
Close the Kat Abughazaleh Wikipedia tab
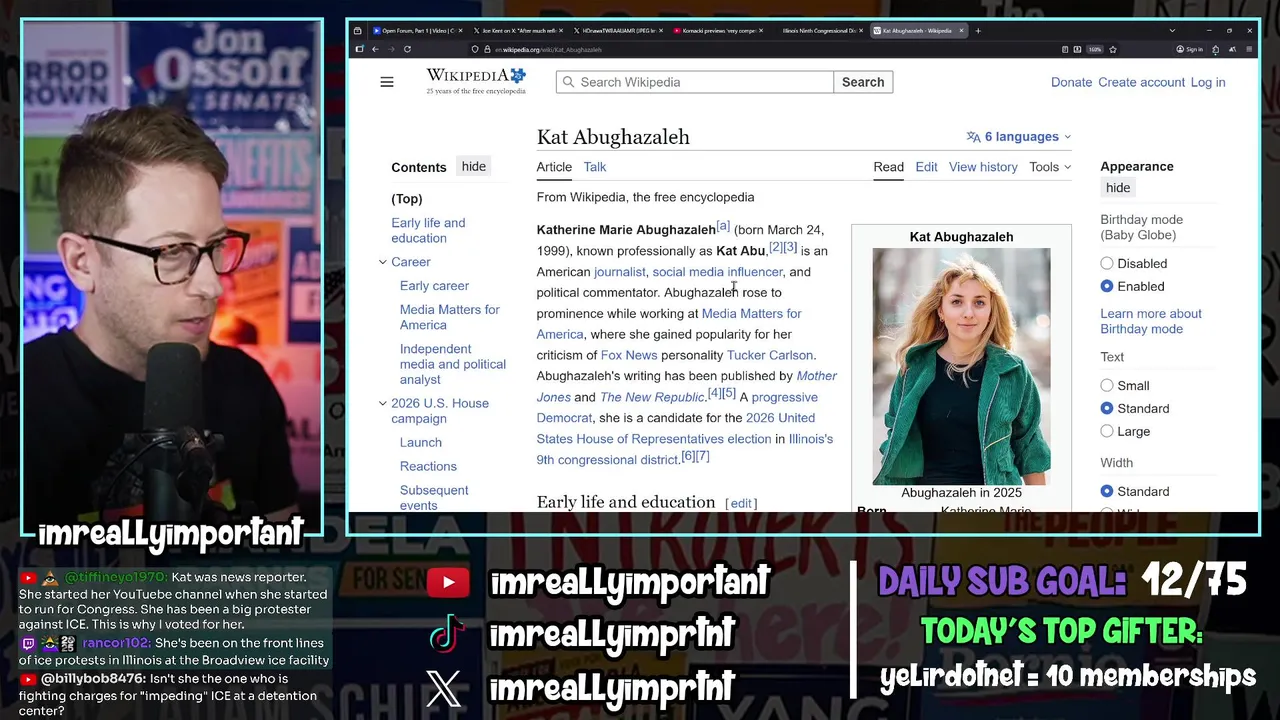coord(961,30)
